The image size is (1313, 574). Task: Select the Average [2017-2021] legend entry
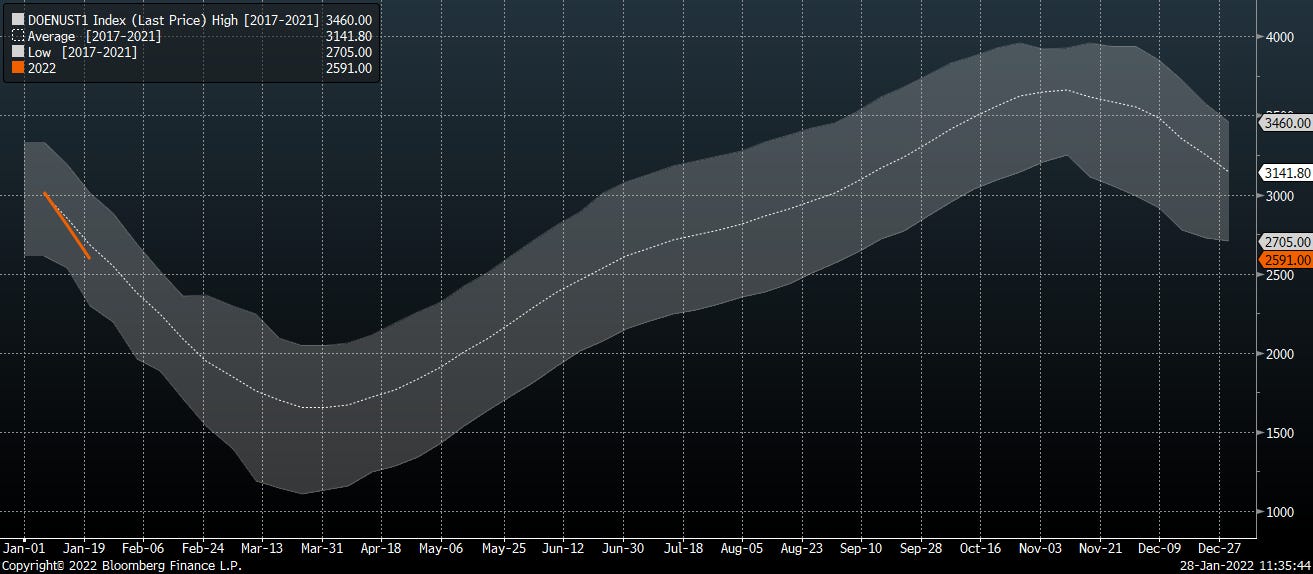point(94,36)
